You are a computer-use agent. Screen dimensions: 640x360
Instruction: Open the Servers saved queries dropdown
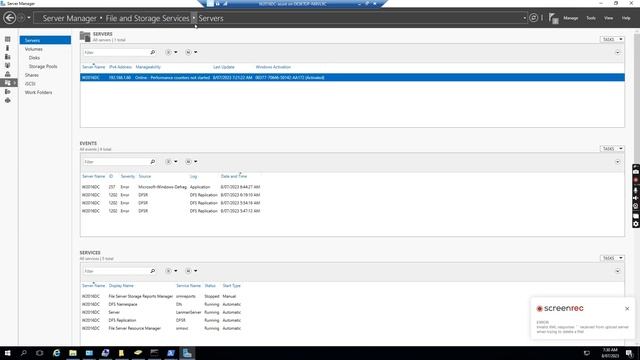pyautogui.click(x=191, y=52)
